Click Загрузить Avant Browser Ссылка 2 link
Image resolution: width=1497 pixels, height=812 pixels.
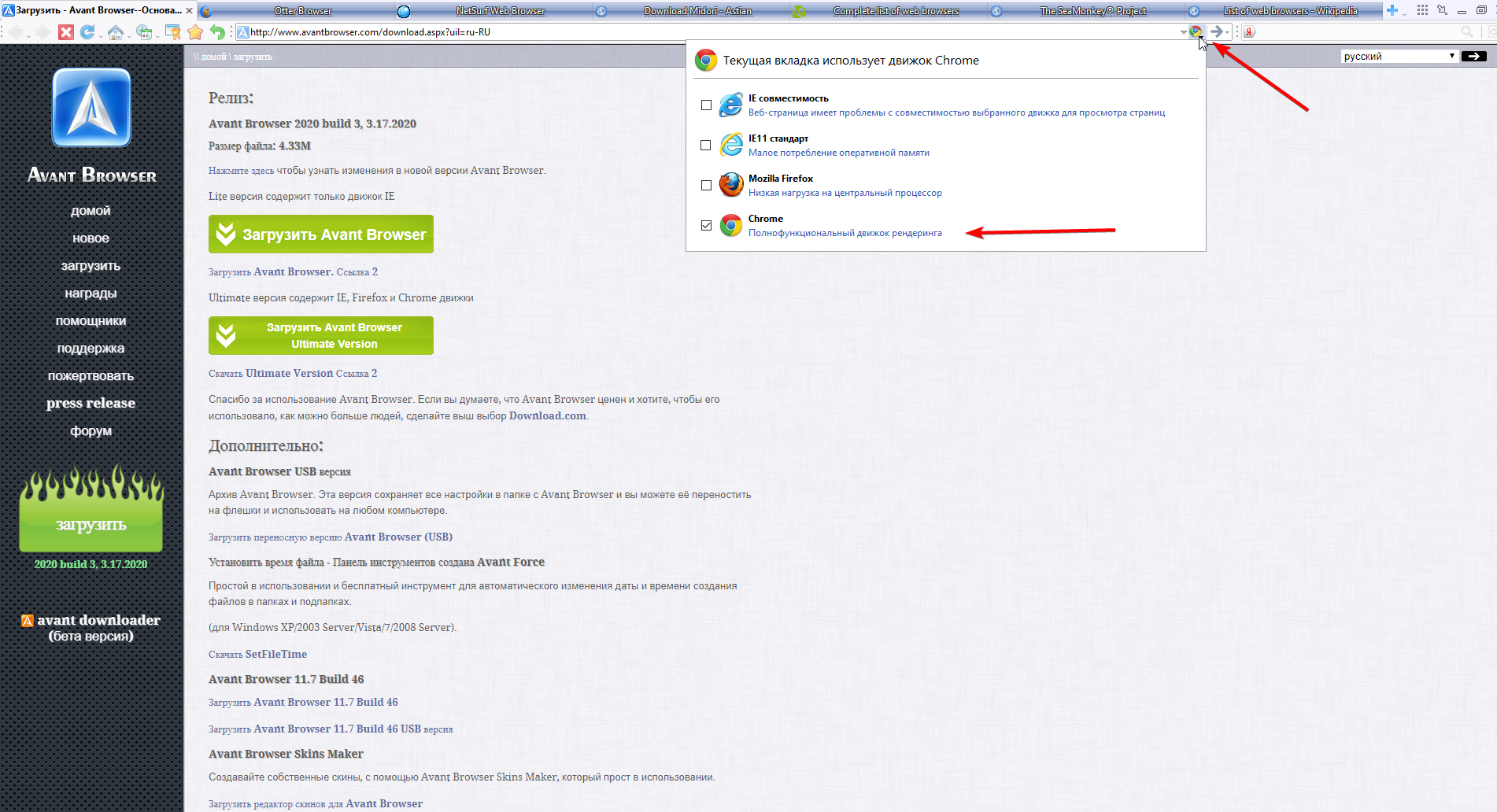pos(293,272)
